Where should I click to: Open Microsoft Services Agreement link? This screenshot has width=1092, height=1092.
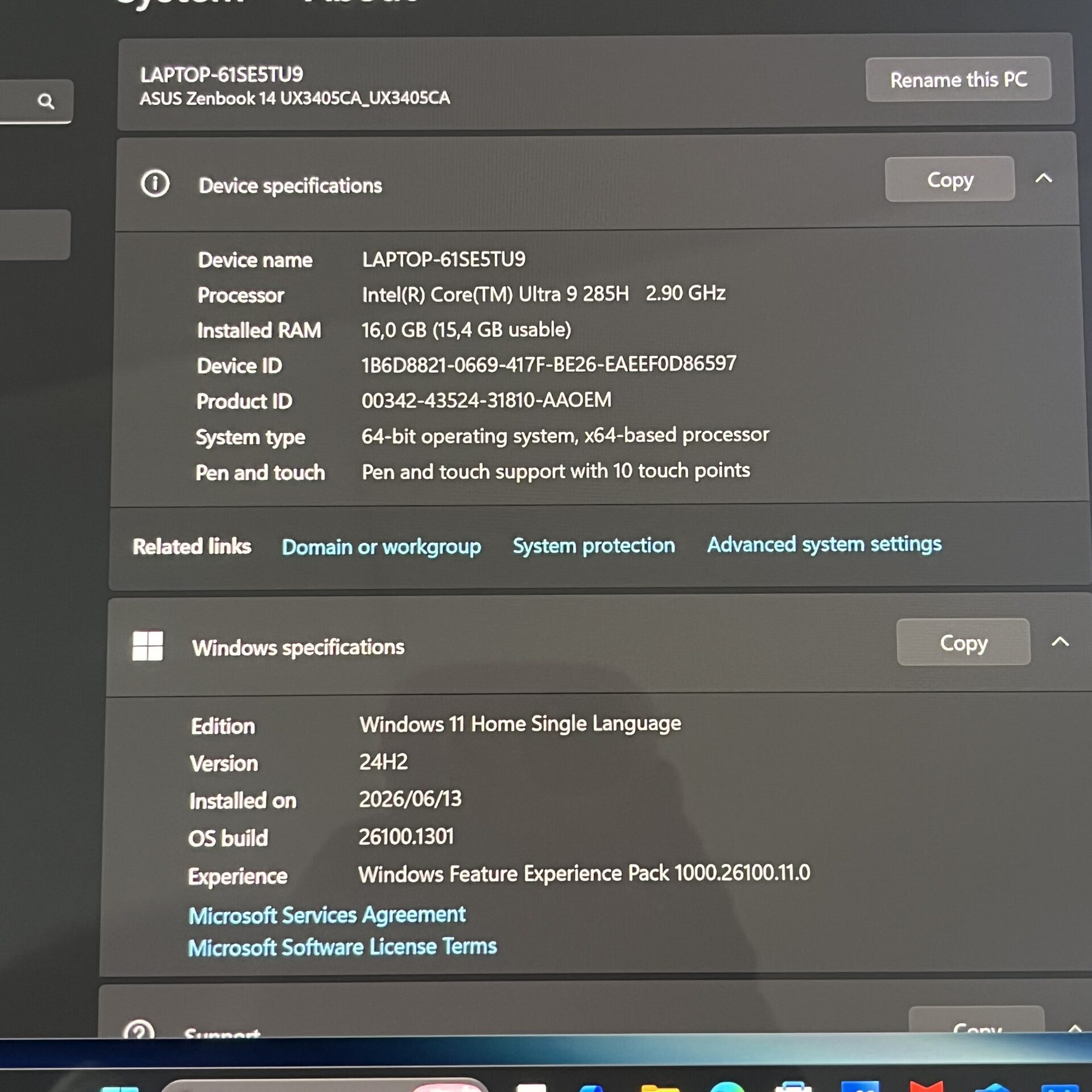click(x=327, y=915)
